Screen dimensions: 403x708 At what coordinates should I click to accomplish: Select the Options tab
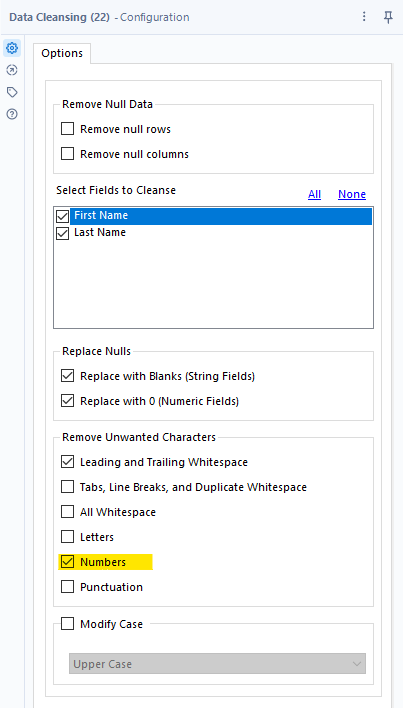(x=62, y=53)
